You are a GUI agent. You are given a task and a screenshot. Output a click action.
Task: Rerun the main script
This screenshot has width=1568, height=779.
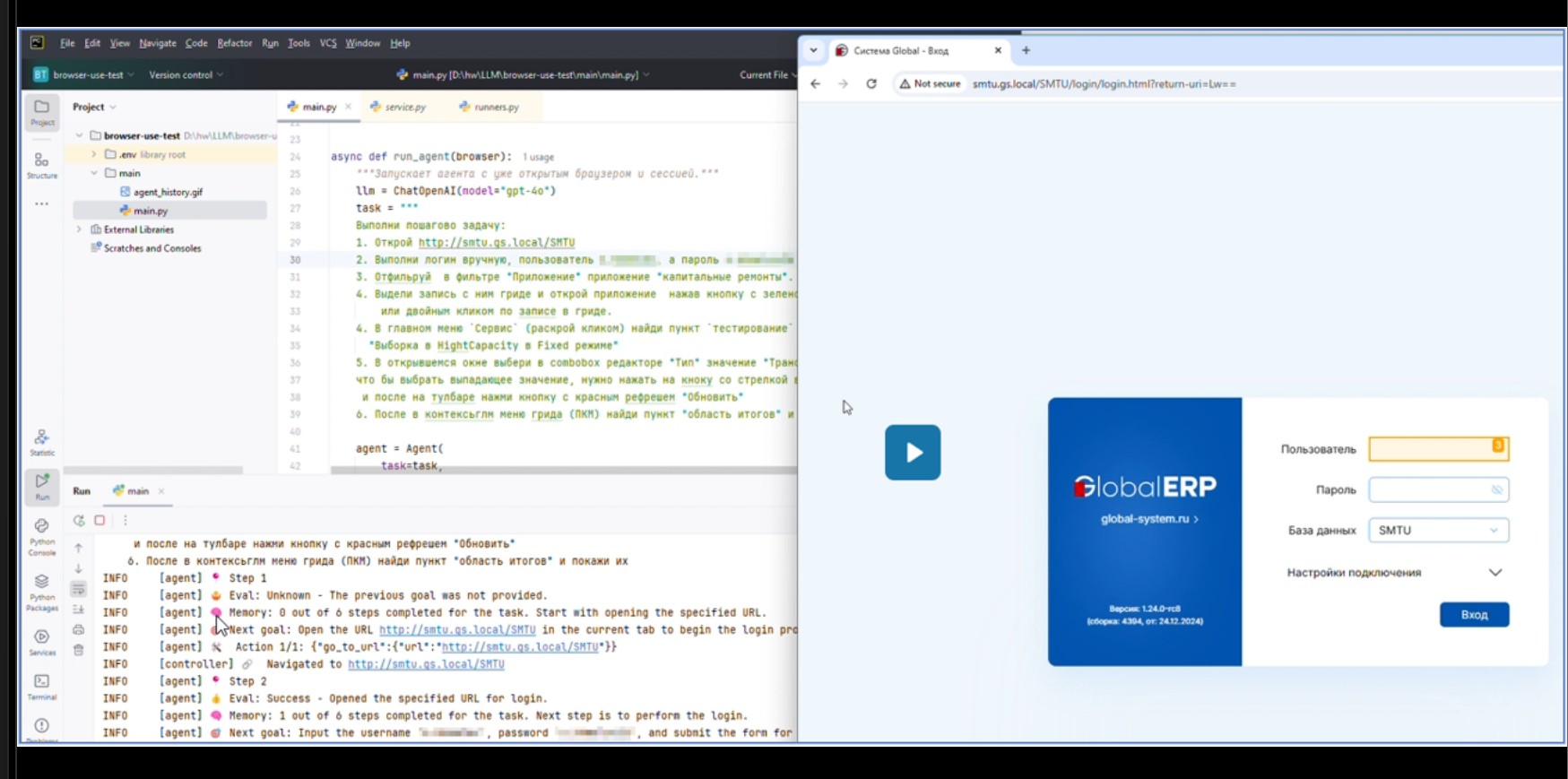click(x=79, y=520)
